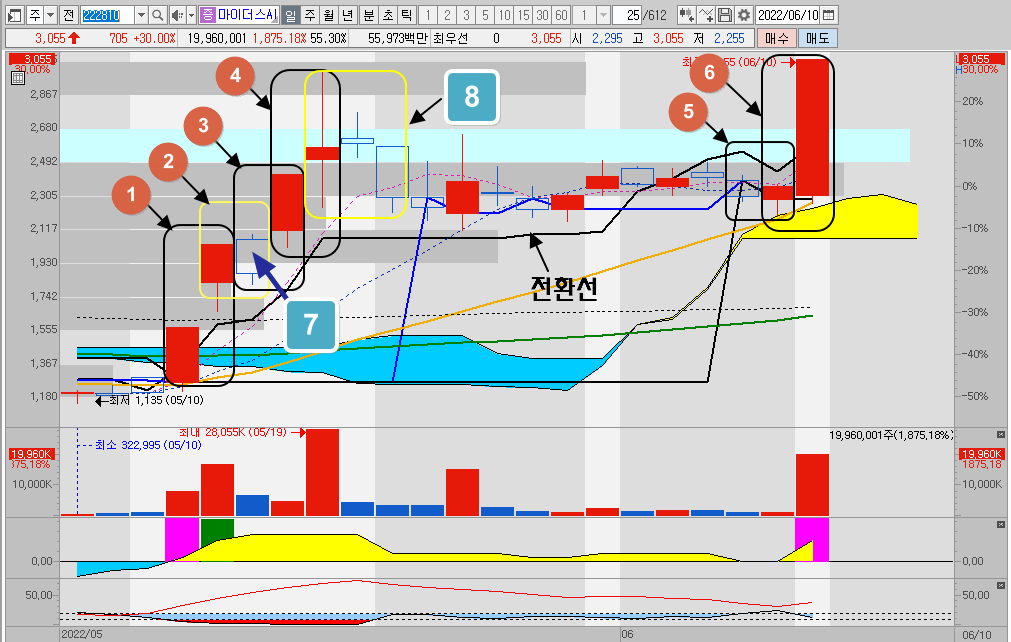Image resolution: width=1011 pixels, height=642 pixels.
Task: Choose the 3 interval button
Action: tap(466, 15)
